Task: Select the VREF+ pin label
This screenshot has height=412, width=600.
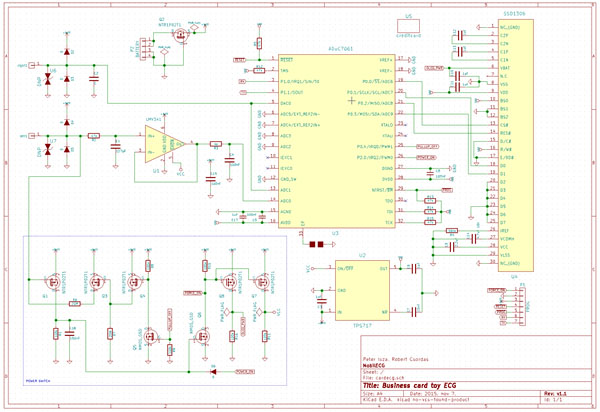Action: (x=386, y=60)
